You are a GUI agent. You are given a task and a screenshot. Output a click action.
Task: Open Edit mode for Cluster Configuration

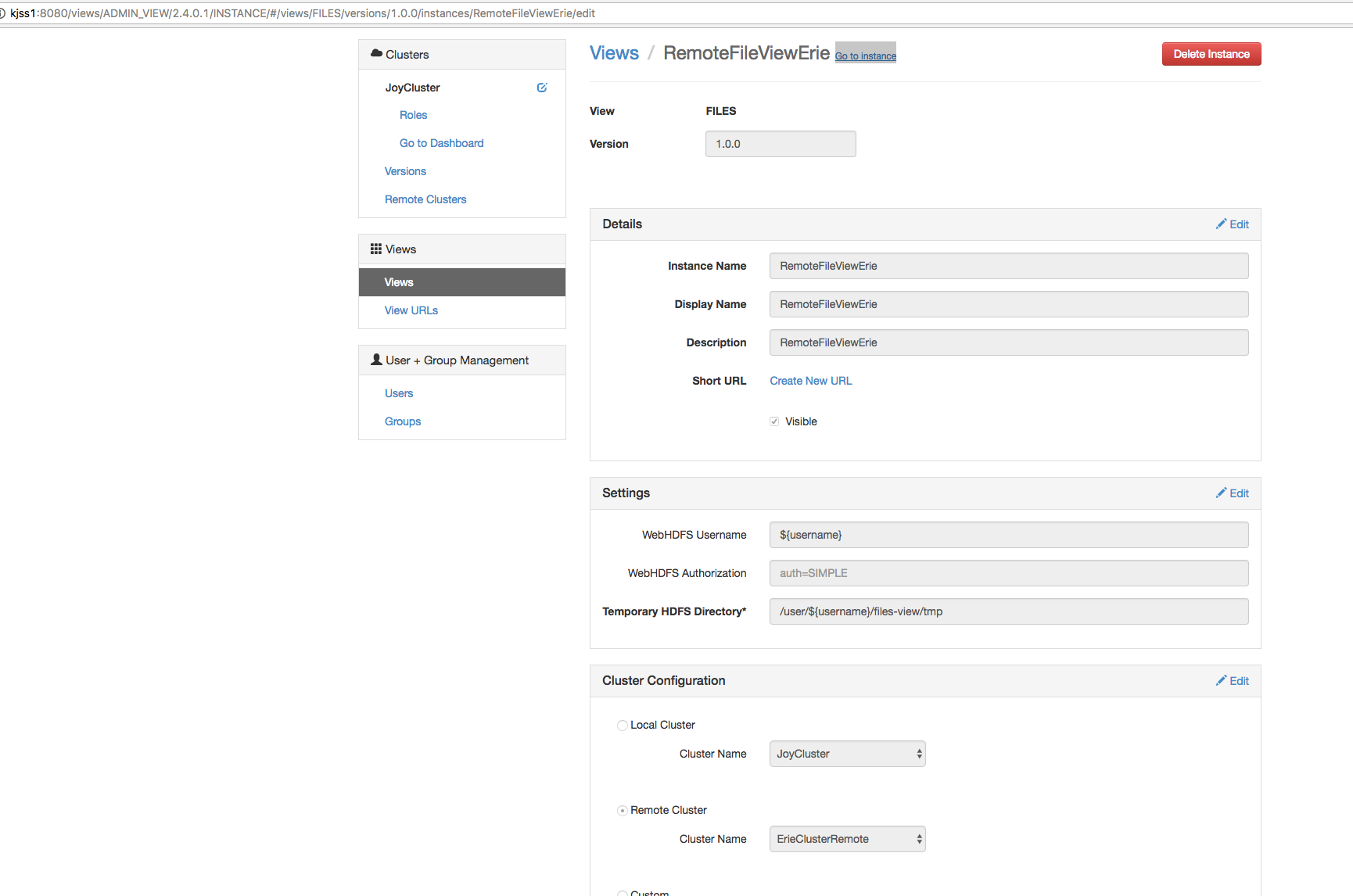1233,680
